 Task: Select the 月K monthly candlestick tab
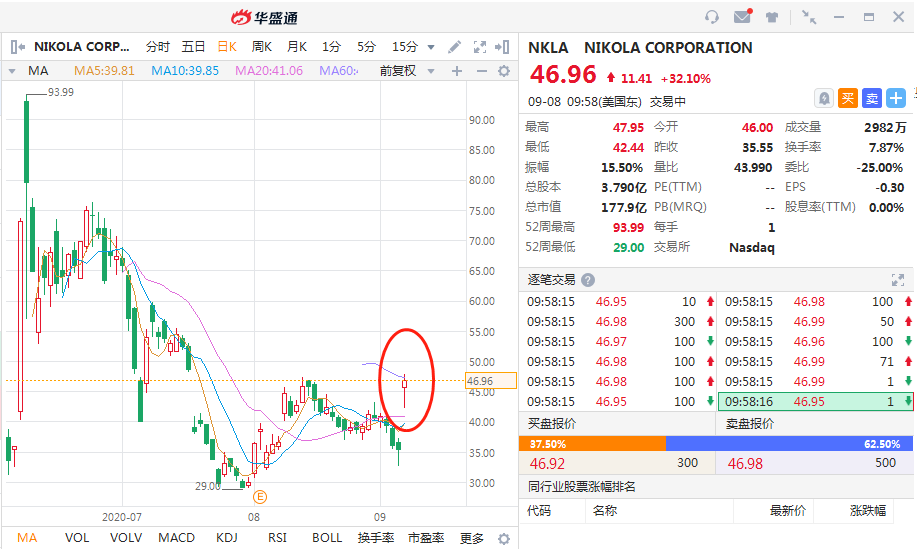(x=297, y=47)
